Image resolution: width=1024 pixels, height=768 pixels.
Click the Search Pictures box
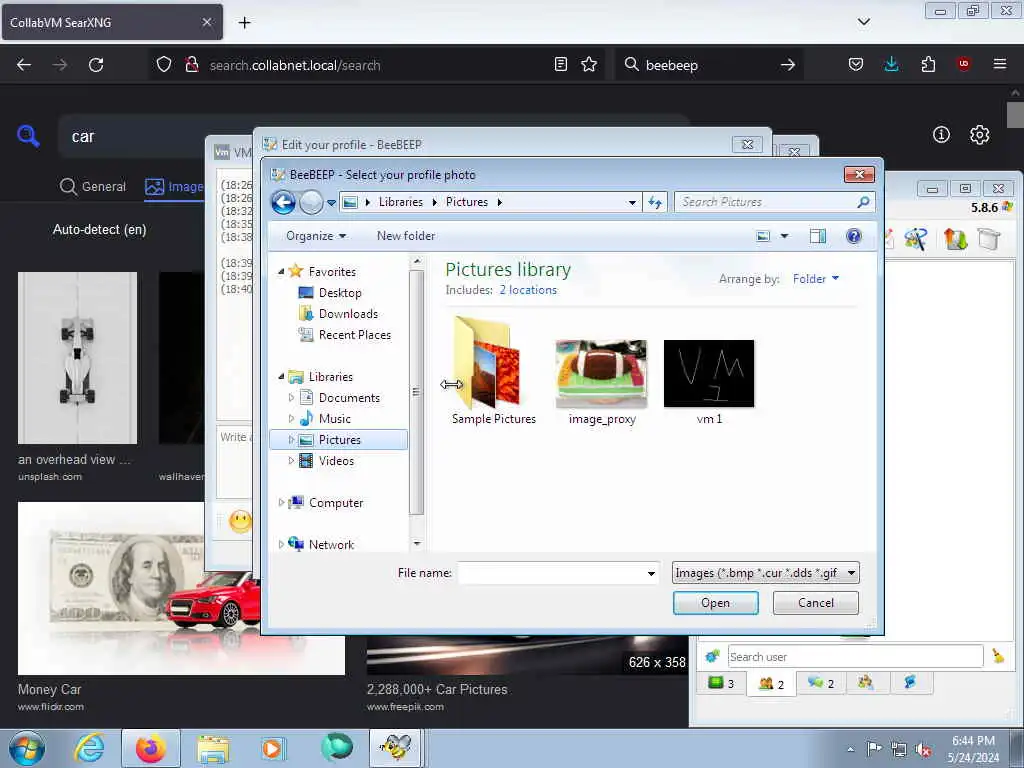[775, 202]
